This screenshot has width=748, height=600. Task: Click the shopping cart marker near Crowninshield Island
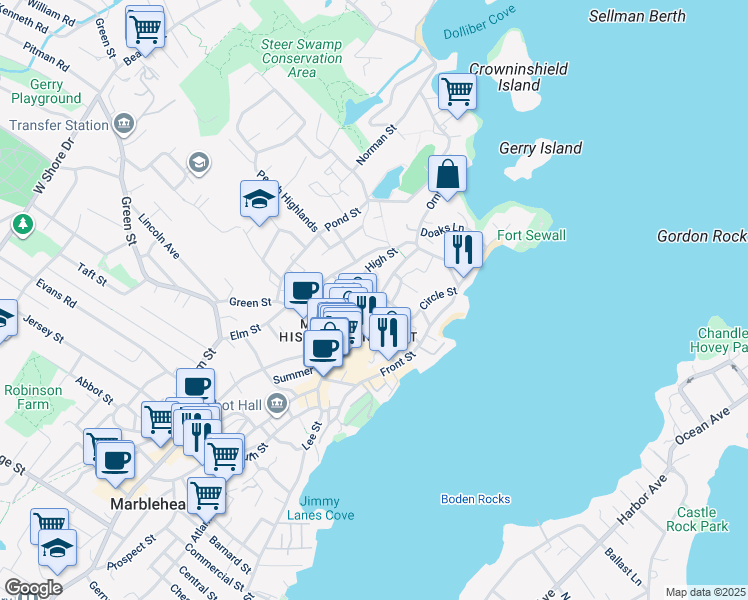(x=457, y=91)
